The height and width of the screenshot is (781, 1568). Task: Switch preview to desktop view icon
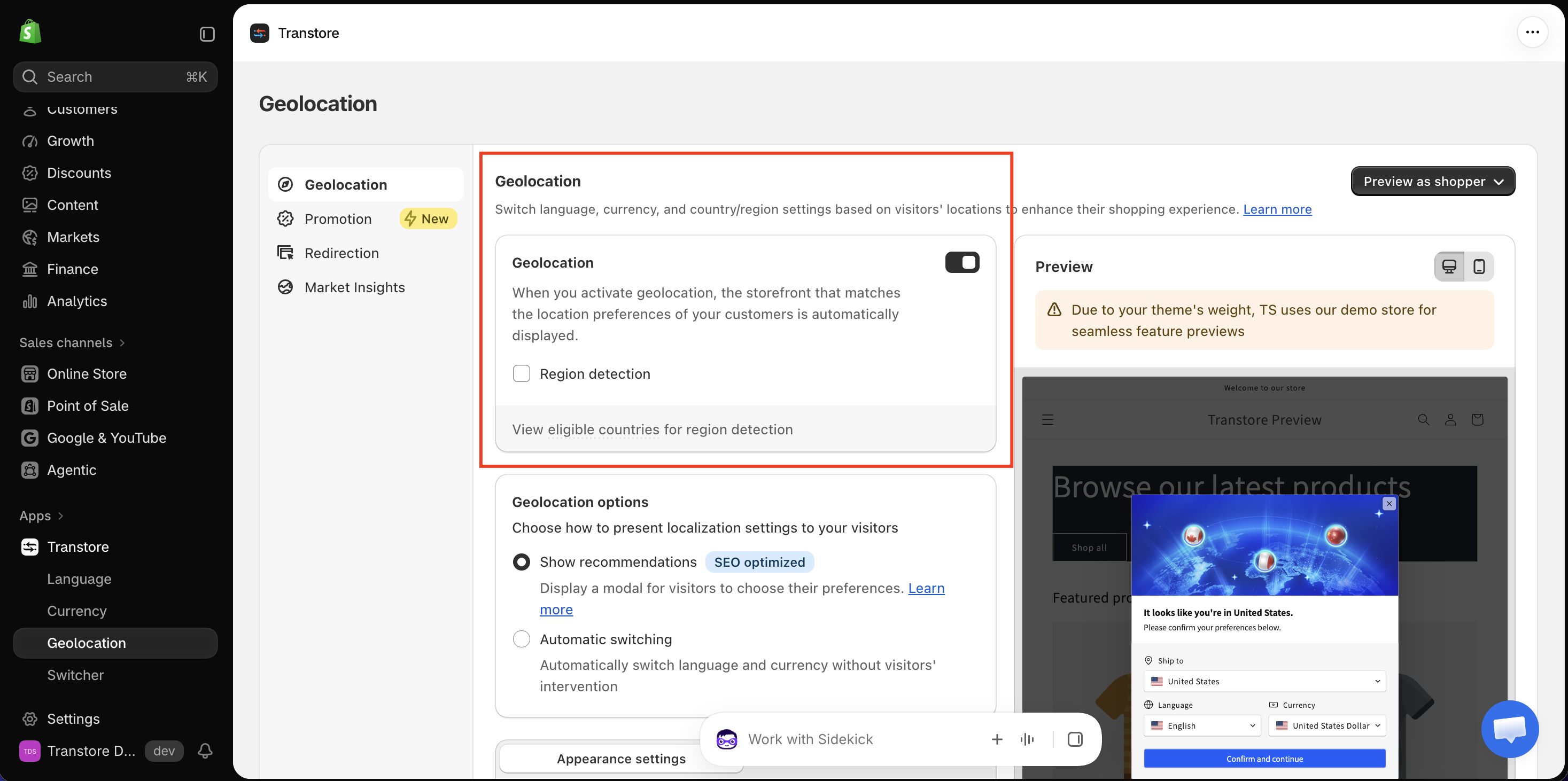(x=1449, y=267)
